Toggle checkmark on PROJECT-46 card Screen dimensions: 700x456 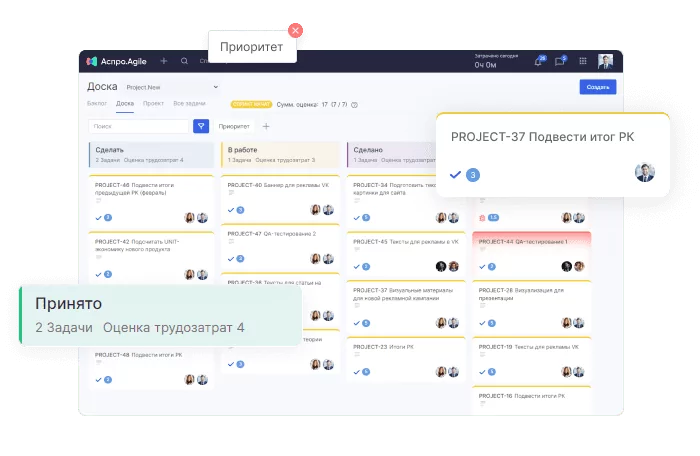click(98, 217)
